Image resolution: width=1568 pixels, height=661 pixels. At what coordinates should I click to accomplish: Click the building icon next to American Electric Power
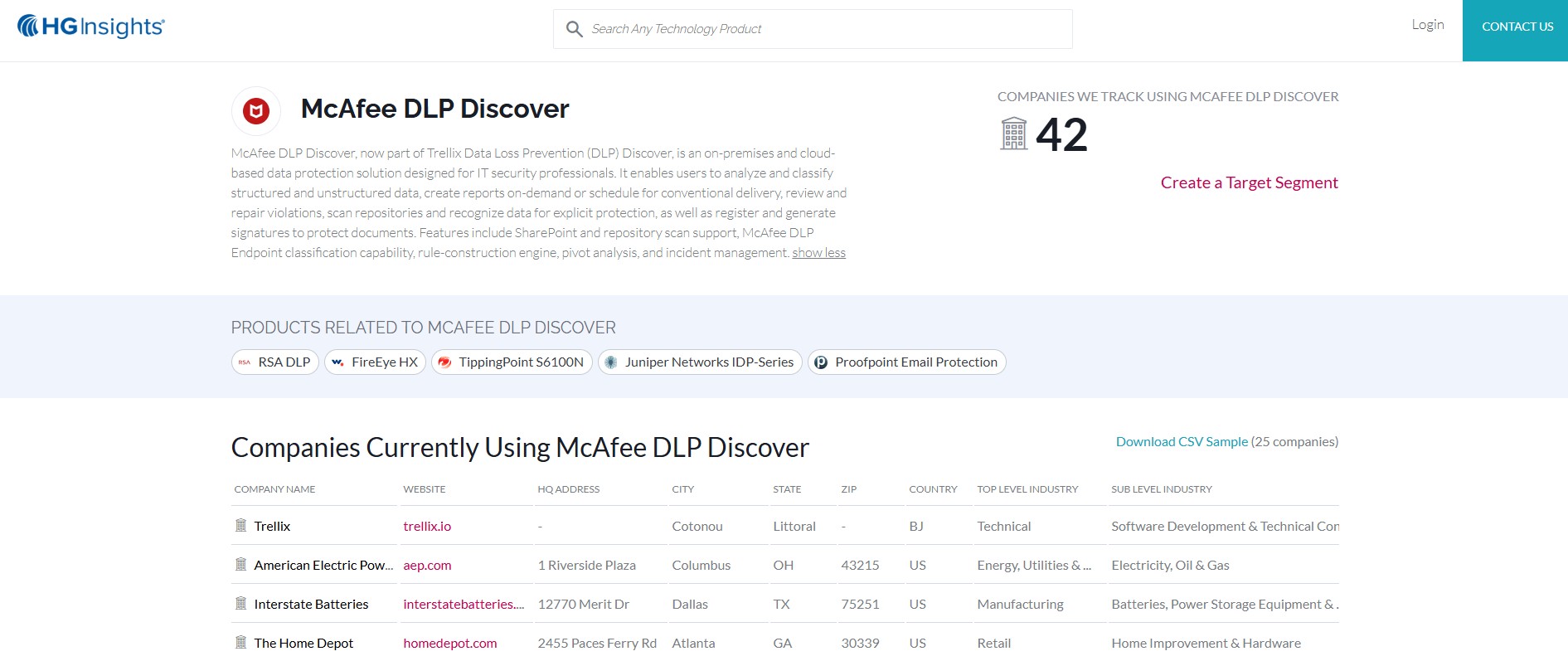coord(241,565)
